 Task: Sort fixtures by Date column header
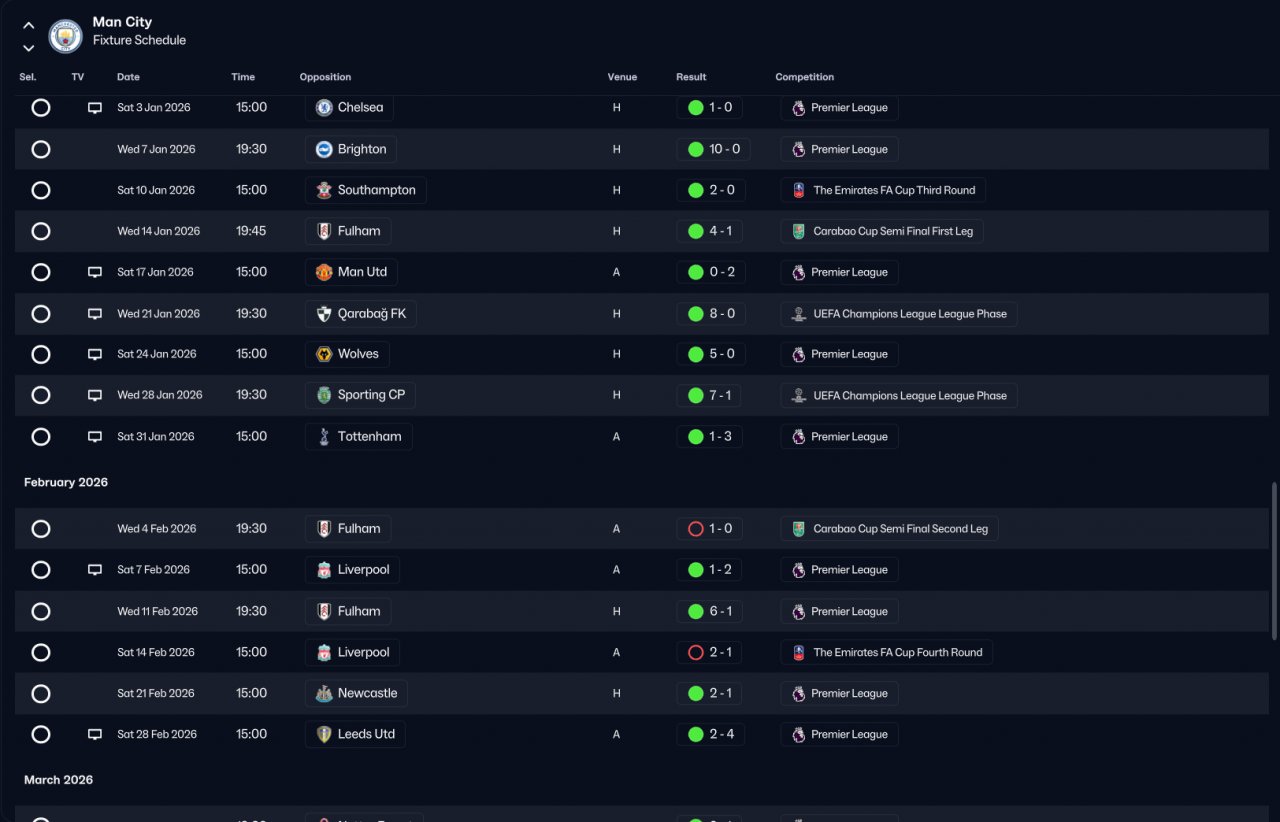[128, 77]
